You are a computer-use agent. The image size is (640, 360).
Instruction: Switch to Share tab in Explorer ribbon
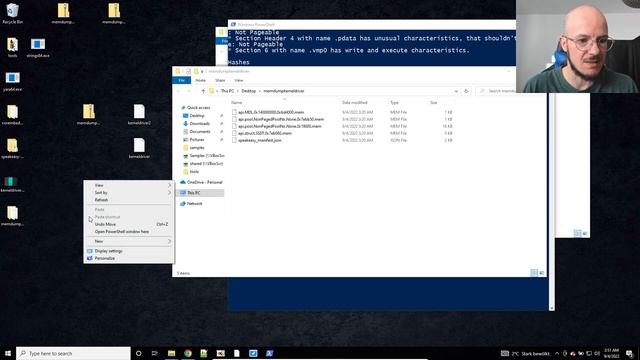coord(220,80)
